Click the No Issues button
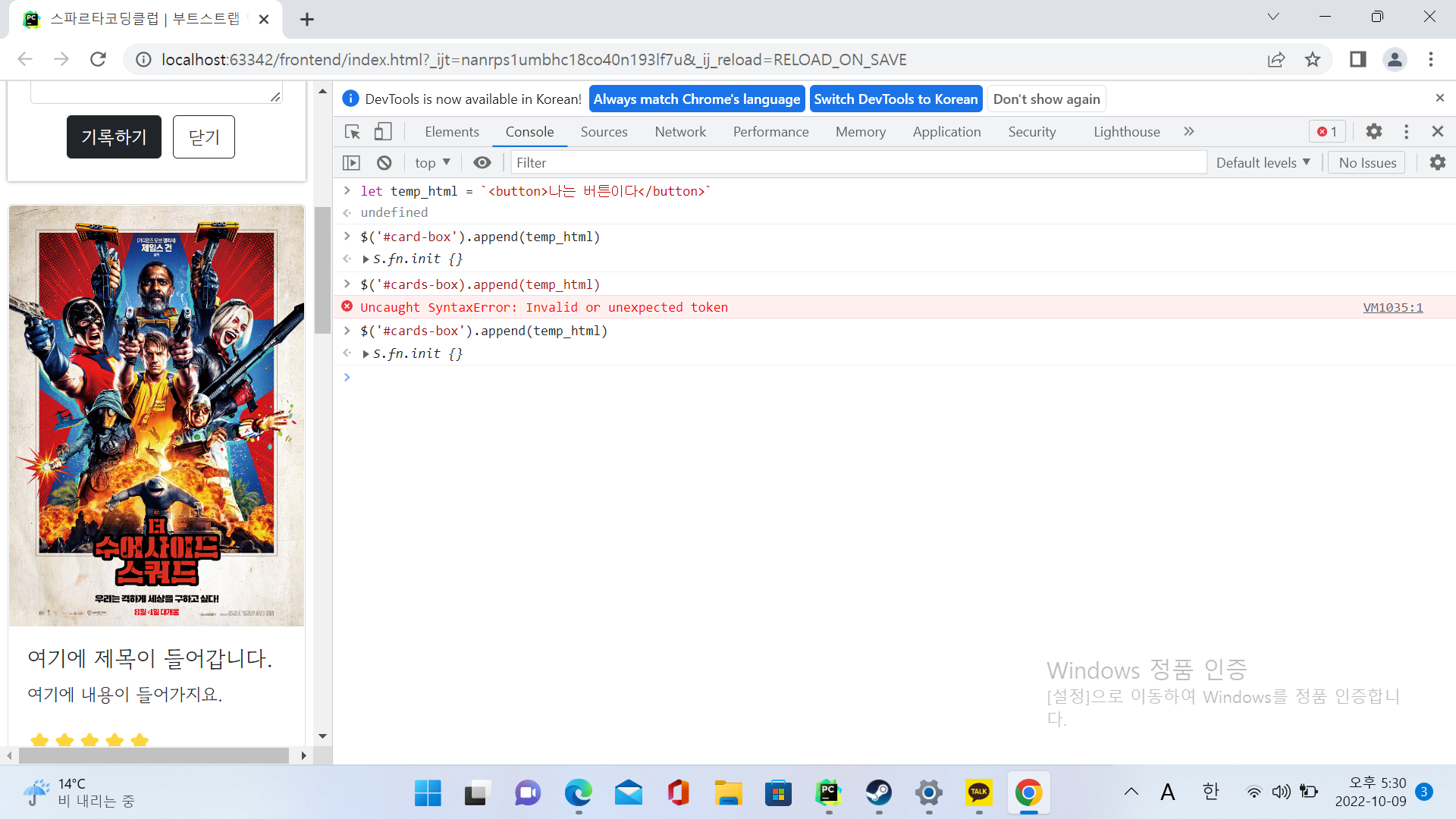The width and height of the screenshot is (1456, 819). click(x=1367, y=162)
